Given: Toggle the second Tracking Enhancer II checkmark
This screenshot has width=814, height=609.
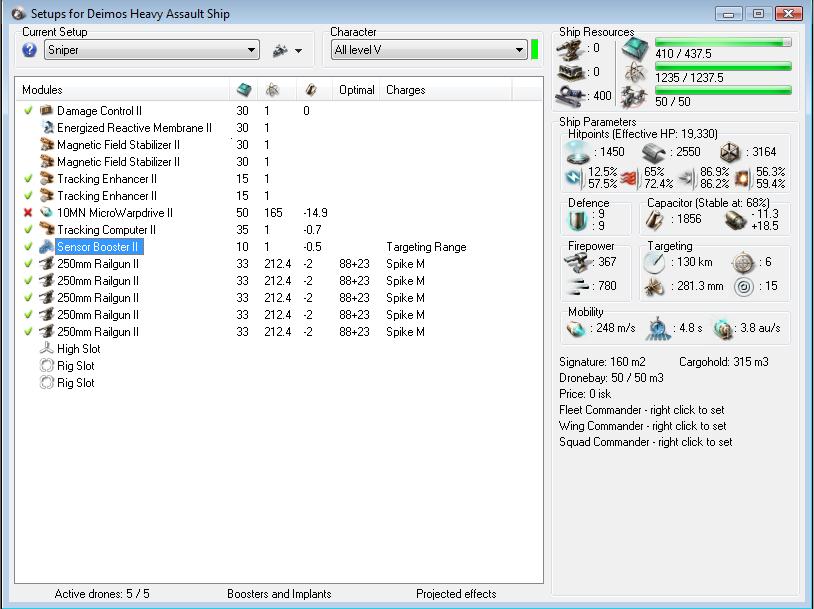Looking at the screenshot, I should 28,195.
